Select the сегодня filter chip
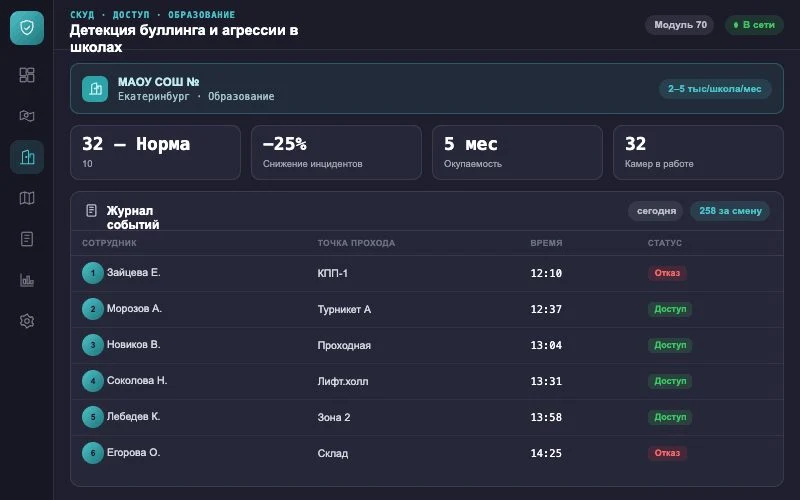 pos(656,211)
